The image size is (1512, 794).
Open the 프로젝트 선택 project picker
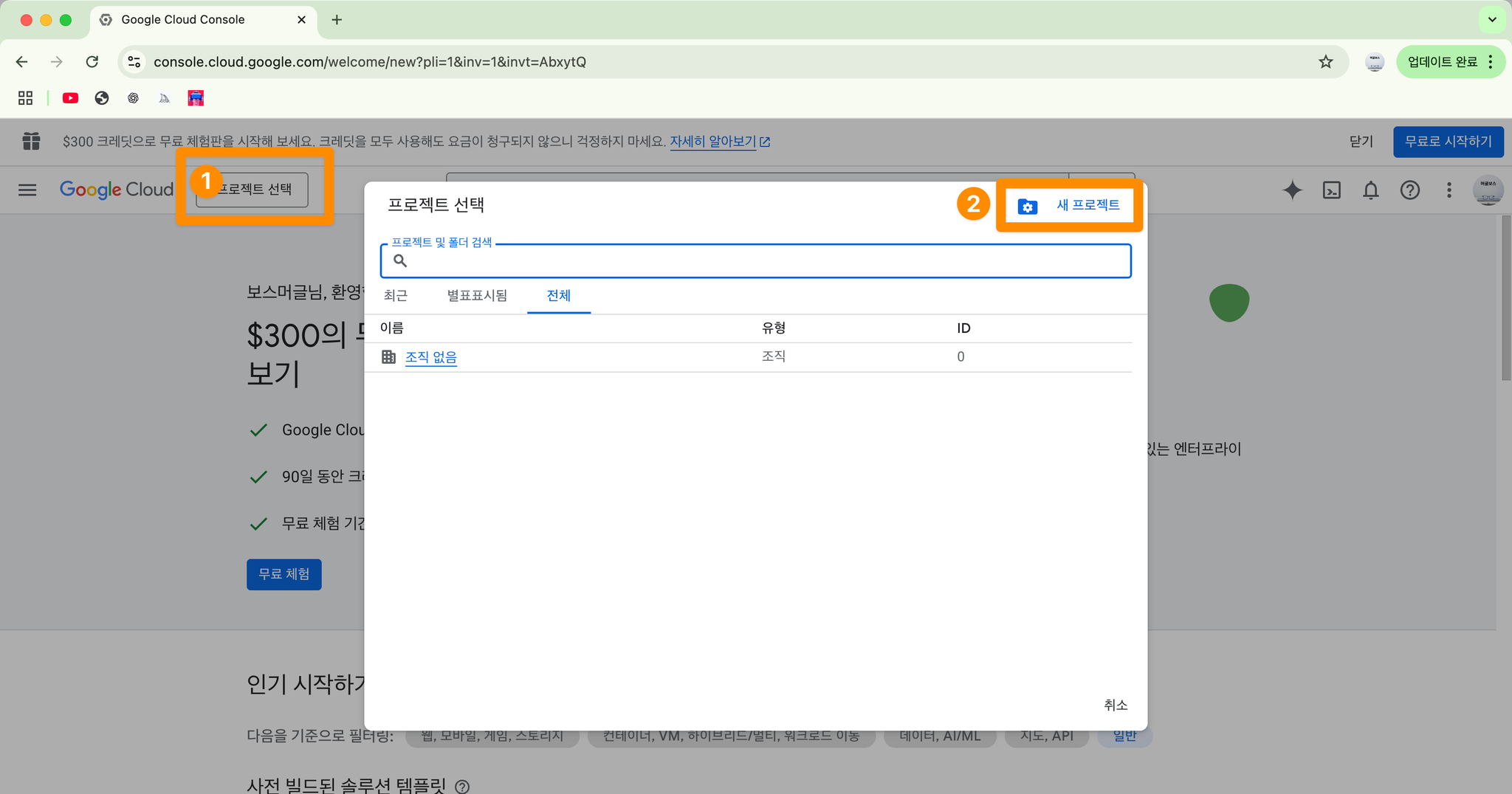(252, 190)
